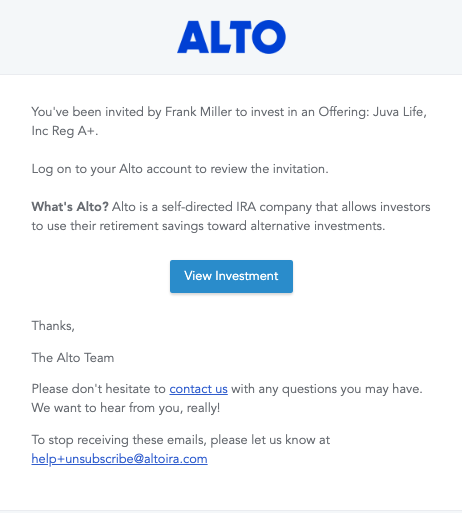Click the ALTO logo in the header
The width and height of the screenshot is (462, 513).
tap(231, 37)
